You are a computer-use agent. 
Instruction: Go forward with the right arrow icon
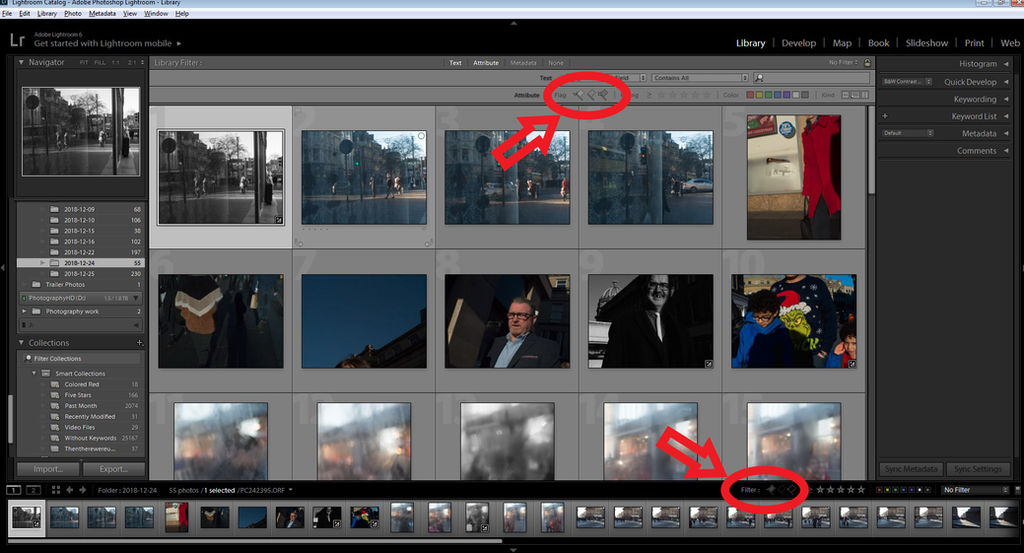[82, 490]
